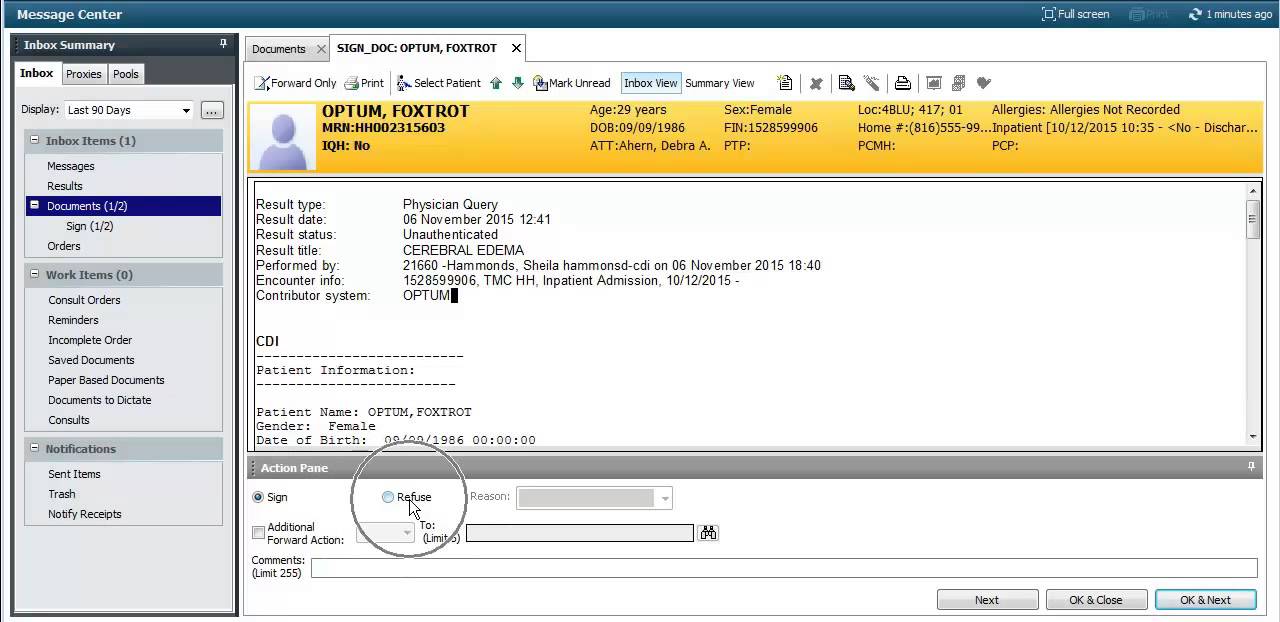
Task: Pin the Action Pane
Action: (1251, 467)
